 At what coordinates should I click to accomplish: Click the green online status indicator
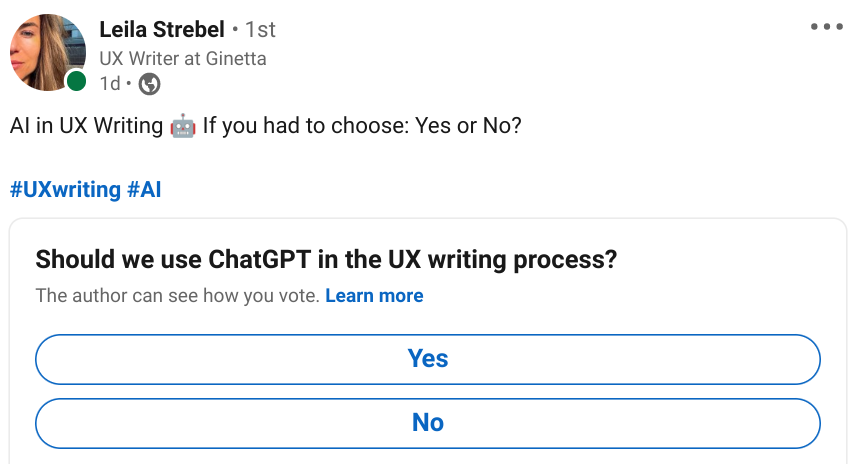(x=76, y=81)
